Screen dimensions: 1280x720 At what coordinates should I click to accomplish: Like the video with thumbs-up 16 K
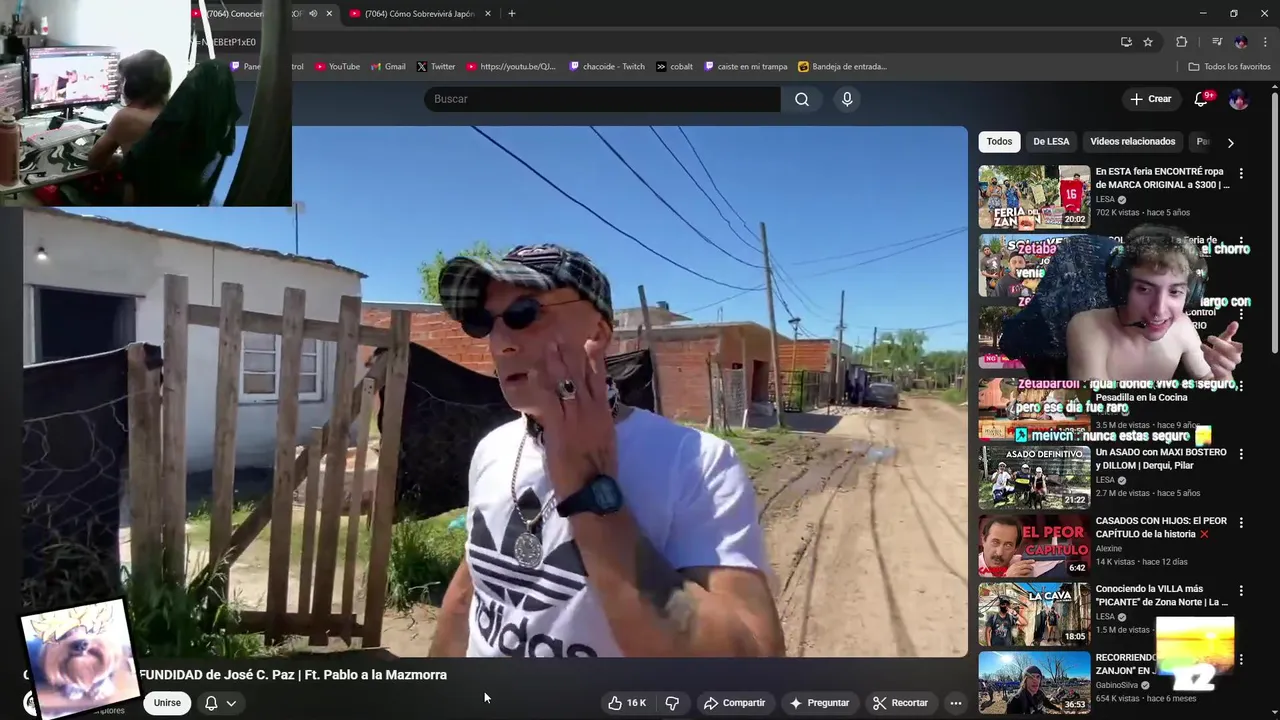point(627,703)
